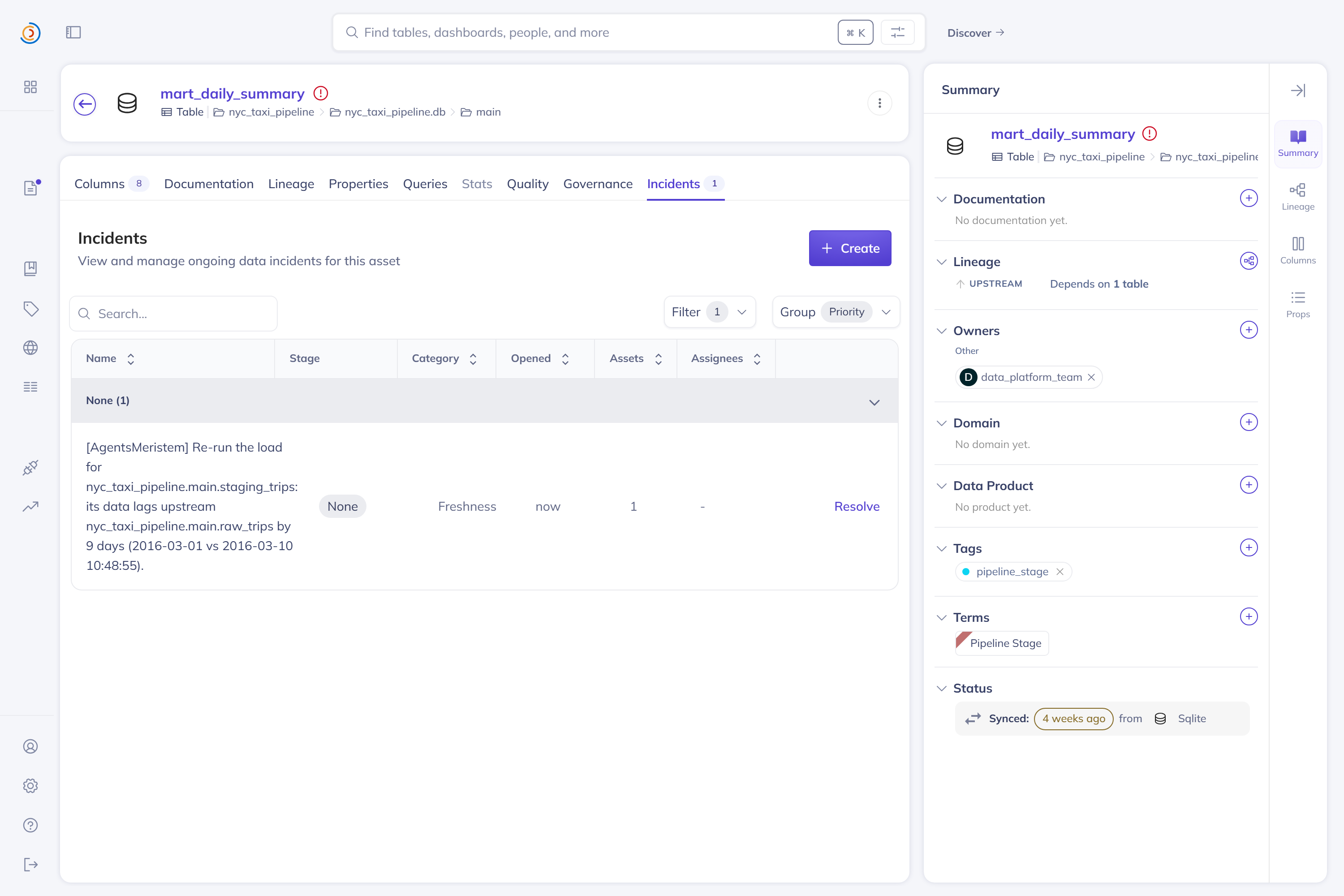Sort incidents by Assignees column
This screenshot has height=896, width=1344.
(x=757, y=359)
